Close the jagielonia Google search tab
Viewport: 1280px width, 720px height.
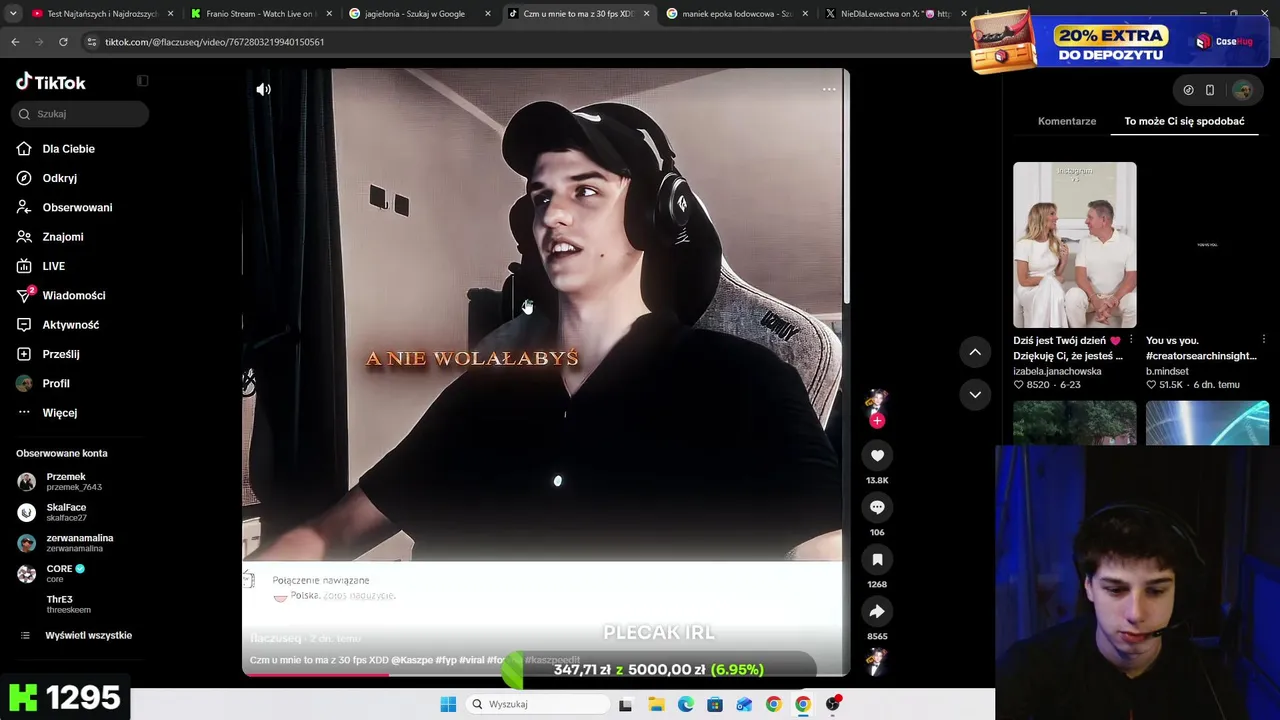488,14
